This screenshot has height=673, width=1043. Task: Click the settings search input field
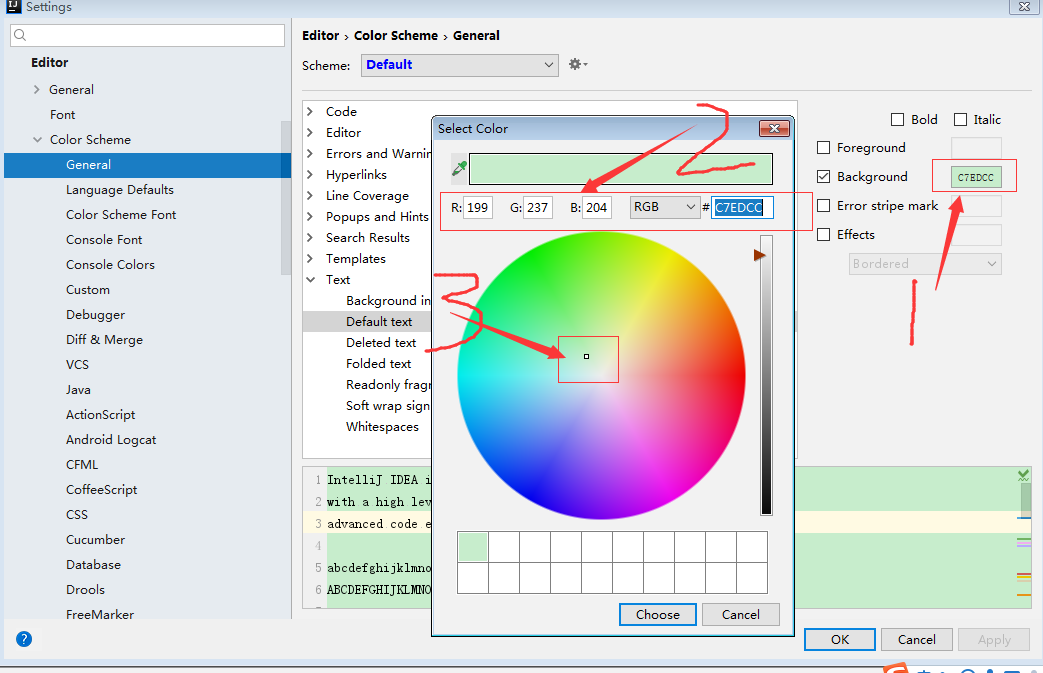148,35
